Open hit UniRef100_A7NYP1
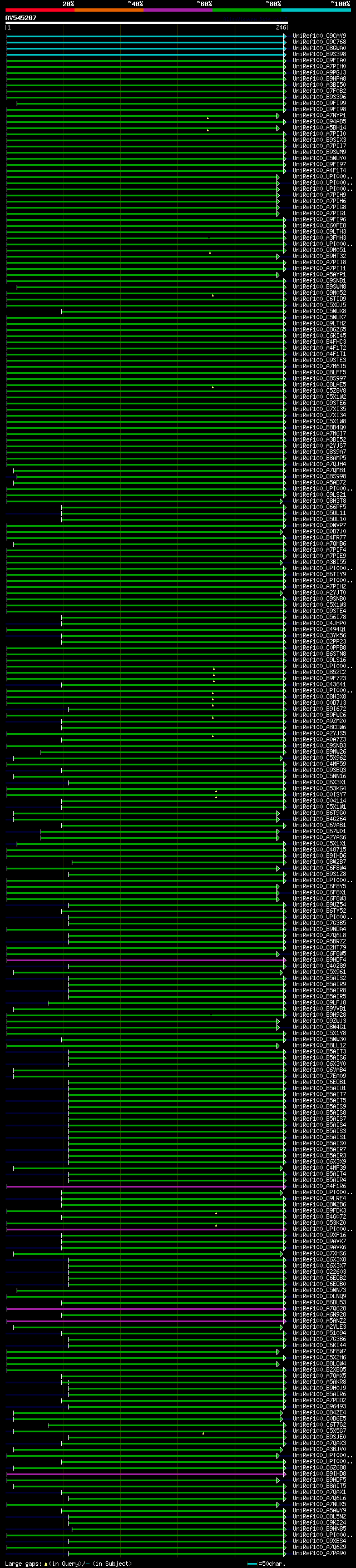 [x=319, y=116]
